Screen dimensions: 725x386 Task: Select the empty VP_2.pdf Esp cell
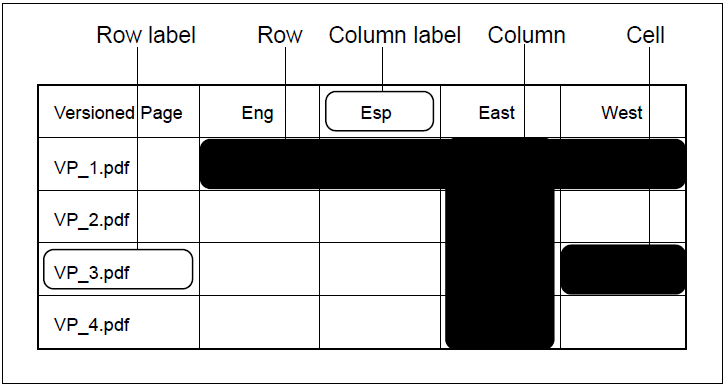click(380, 216)
